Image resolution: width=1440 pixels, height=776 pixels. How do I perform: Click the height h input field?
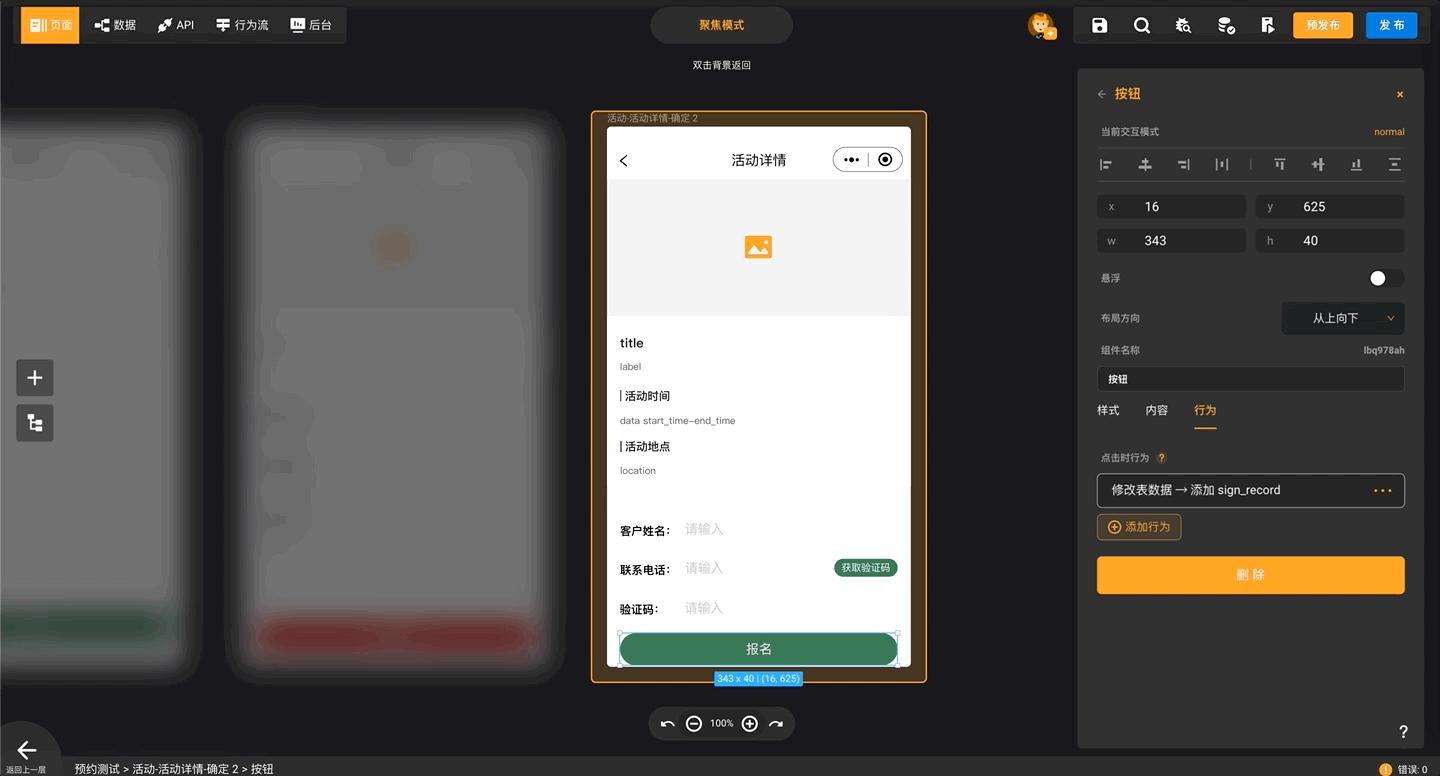pos(1330,241)
